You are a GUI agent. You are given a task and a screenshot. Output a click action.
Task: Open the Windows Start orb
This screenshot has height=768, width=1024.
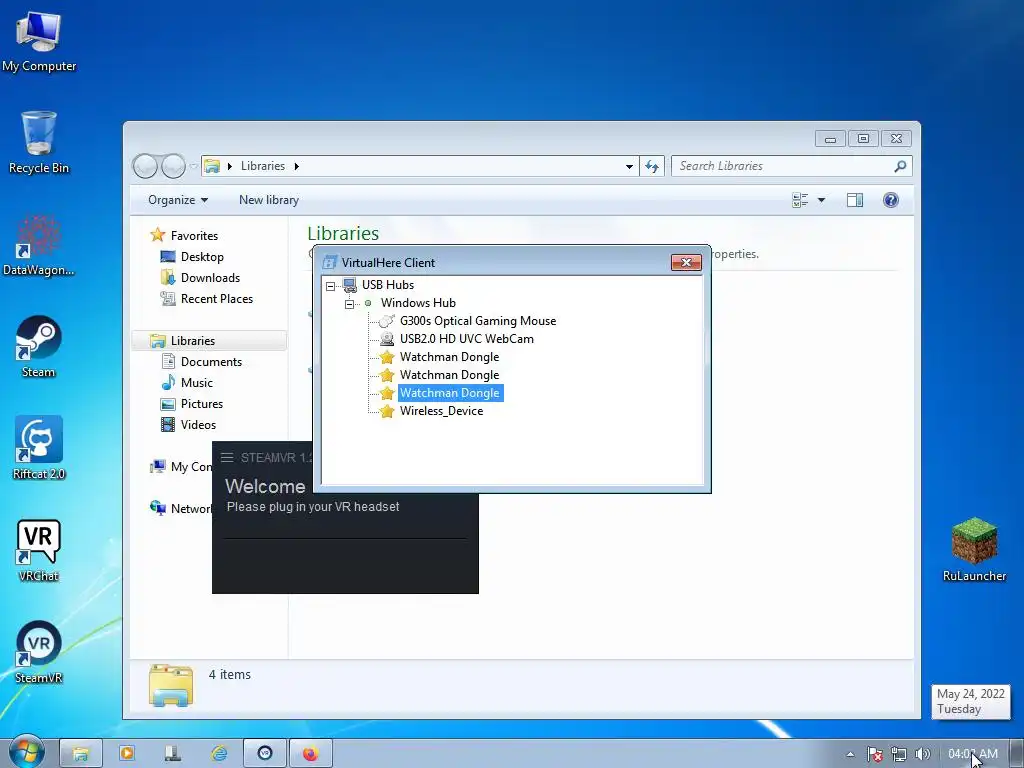coord(27,752)
